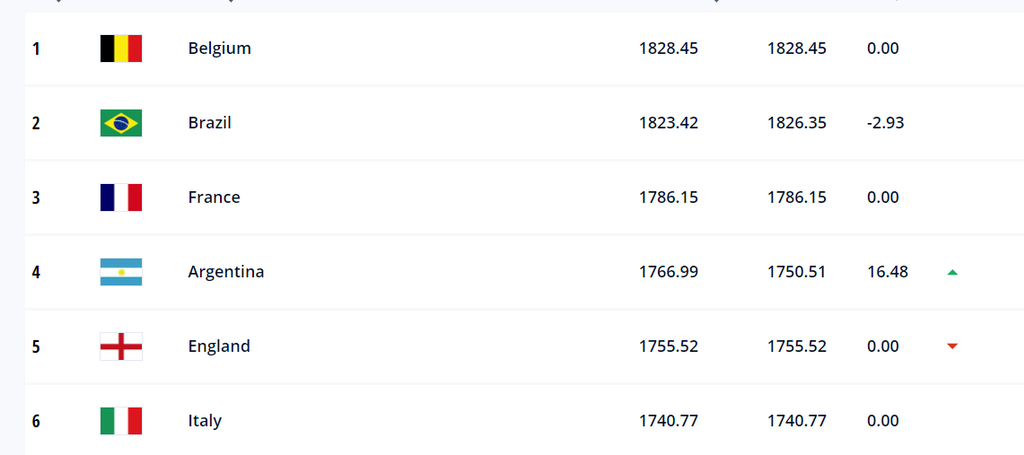Open the Brazil team link
This screenshot has height=455, width=1024.
210,123
